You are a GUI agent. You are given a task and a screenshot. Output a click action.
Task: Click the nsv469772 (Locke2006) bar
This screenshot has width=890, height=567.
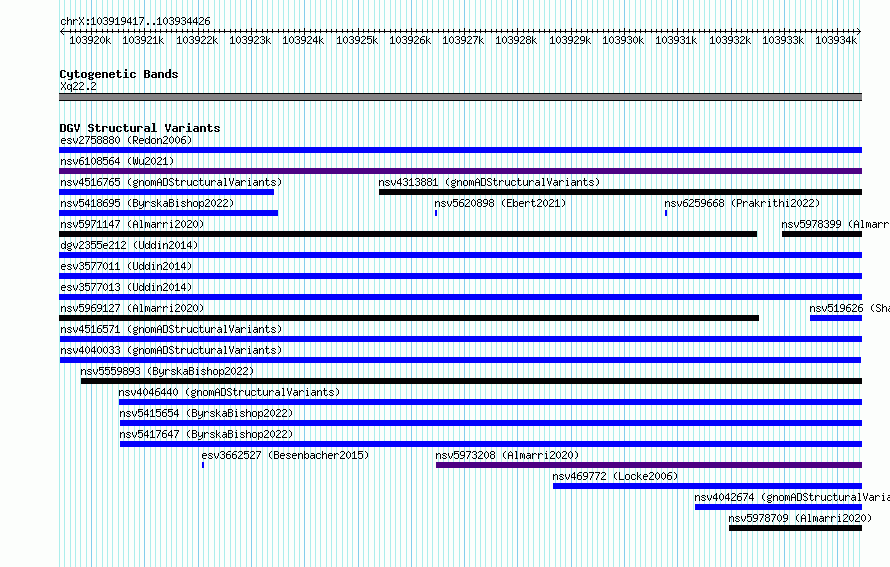pos(707,486)
